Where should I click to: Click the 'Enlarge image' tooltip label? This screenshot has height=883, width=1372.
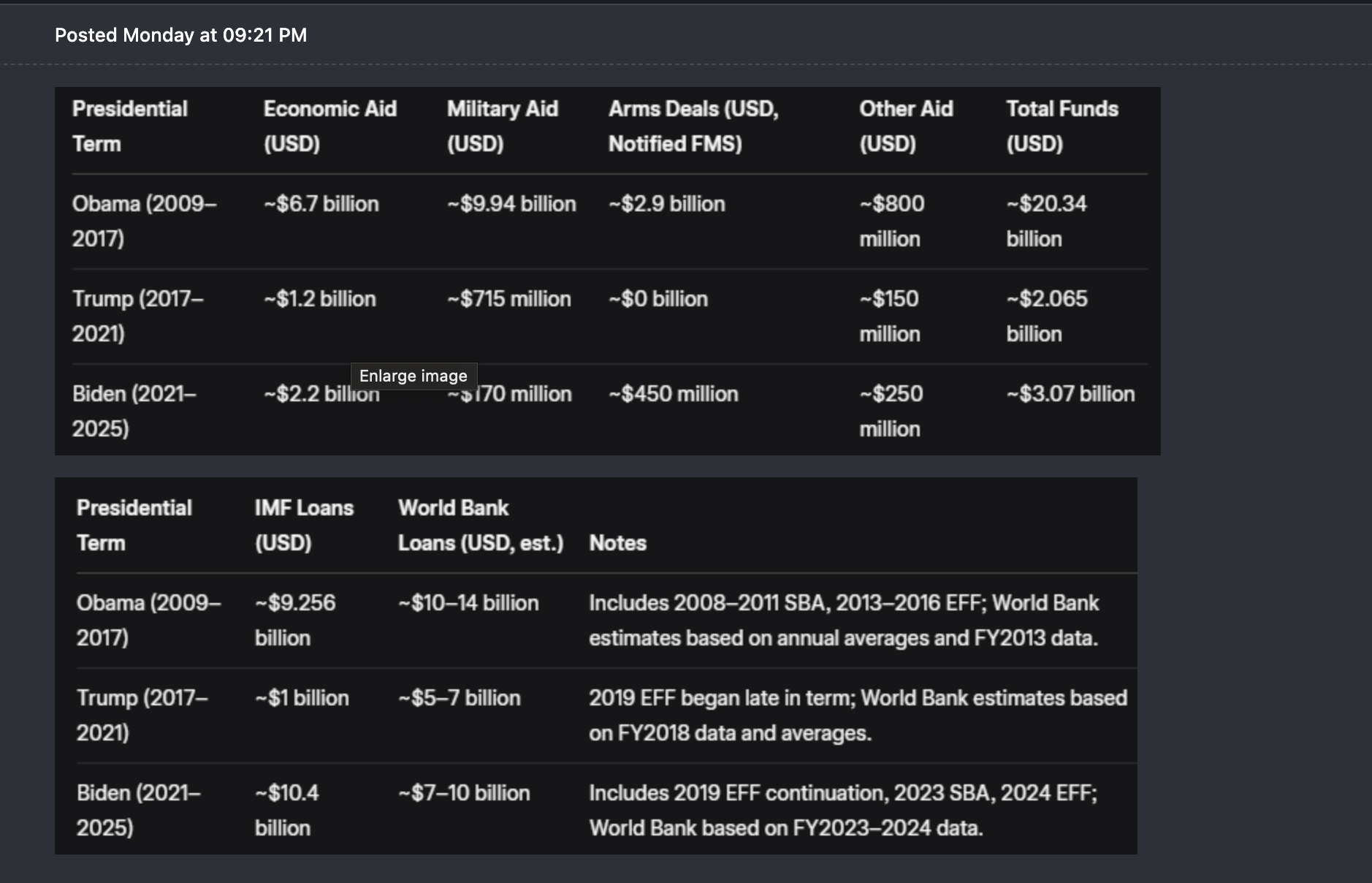(413, 376)
